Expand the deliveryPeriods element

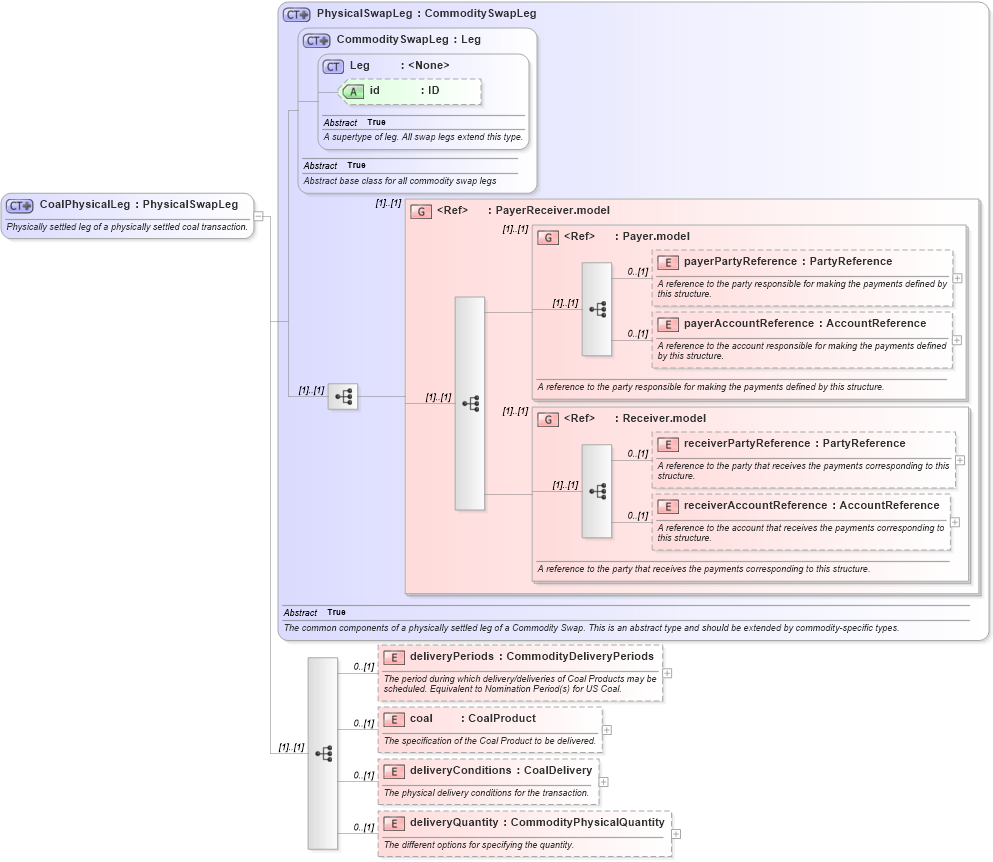pyautogui.click(x=667, y=673)
